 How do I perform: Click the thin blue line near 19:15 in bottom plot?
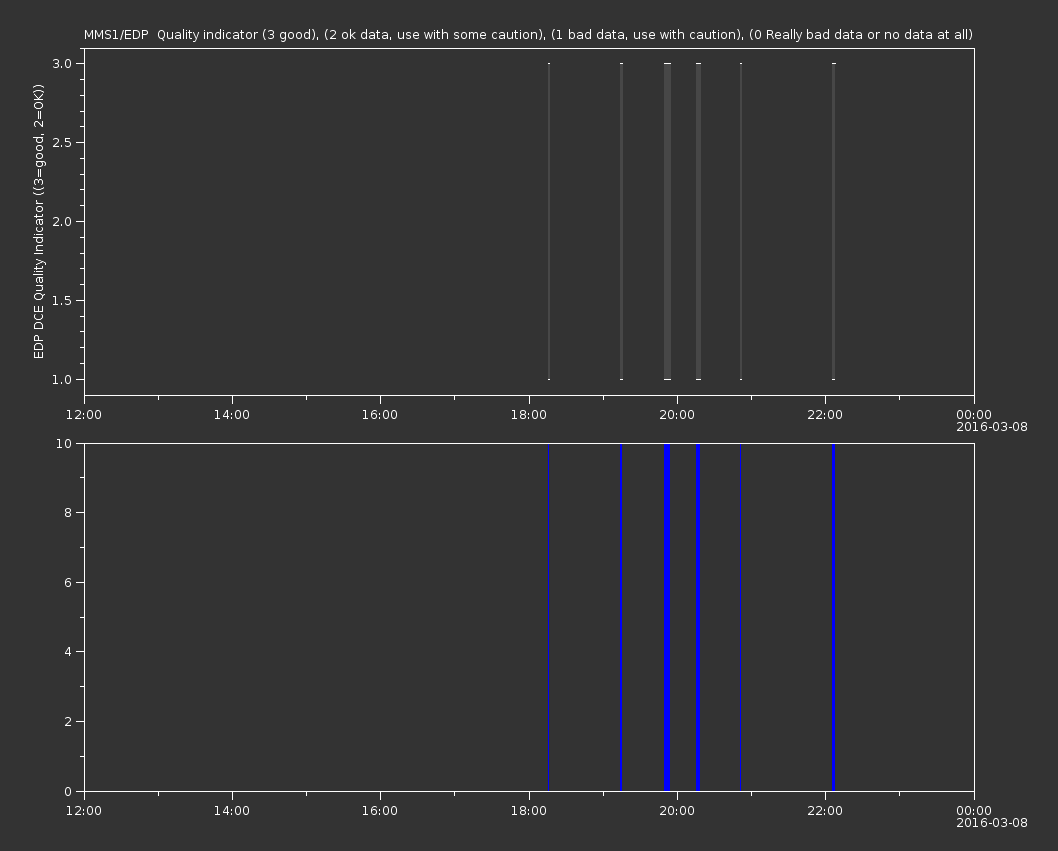(x=621, y=617)
